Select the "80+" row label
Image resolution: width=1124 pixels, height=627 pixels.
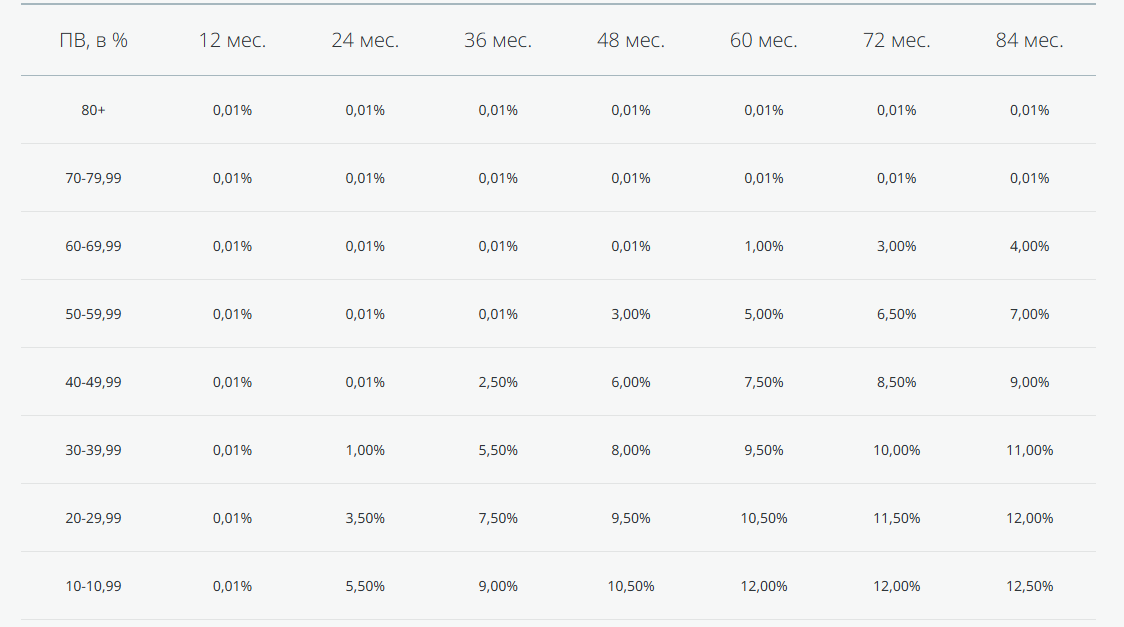(x=94, y=110)
